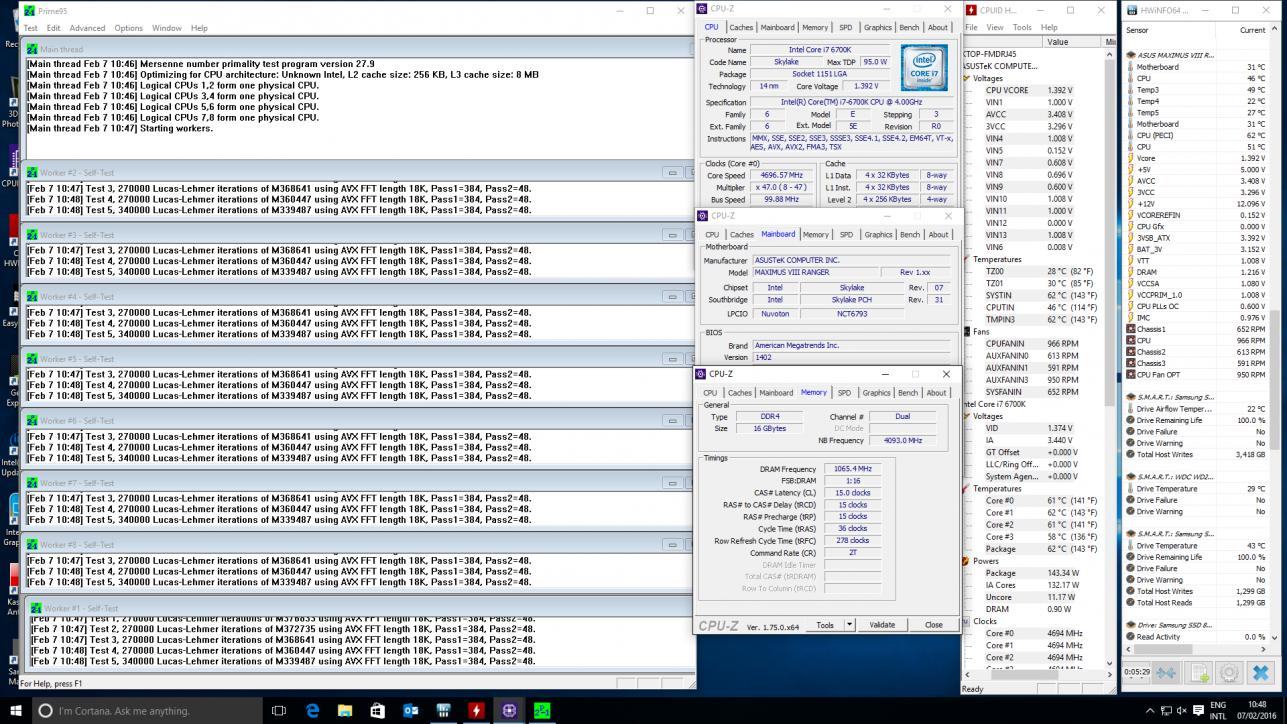Open the Test menu in Prime95
The height and width of the screenshot is (724, 1287).
tap(31, 28)
